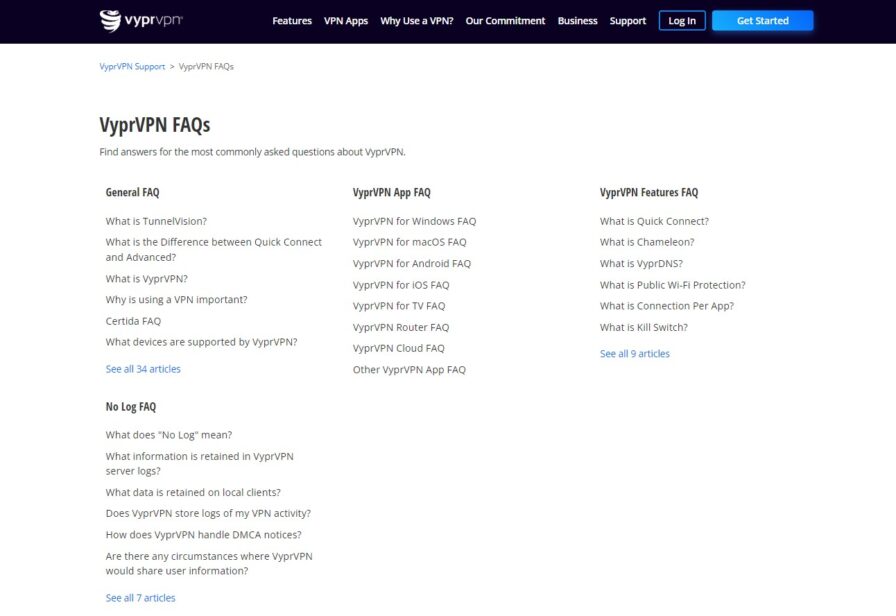Open What is Kill Switch? article
The image size is (896, 616).
(643, 327)
